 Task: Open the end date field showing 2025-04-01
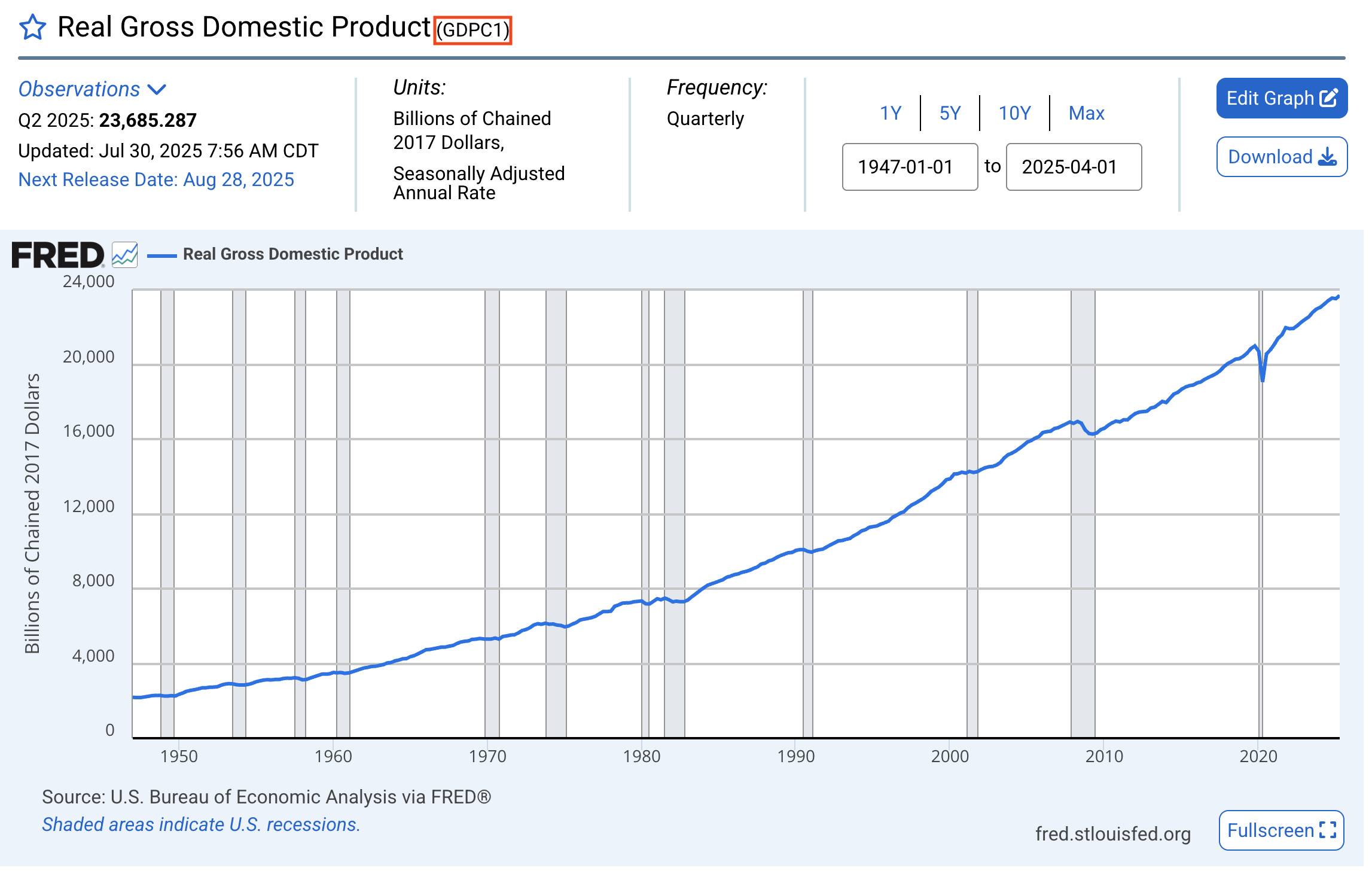pyautogui.click(x=1074, y=168)
